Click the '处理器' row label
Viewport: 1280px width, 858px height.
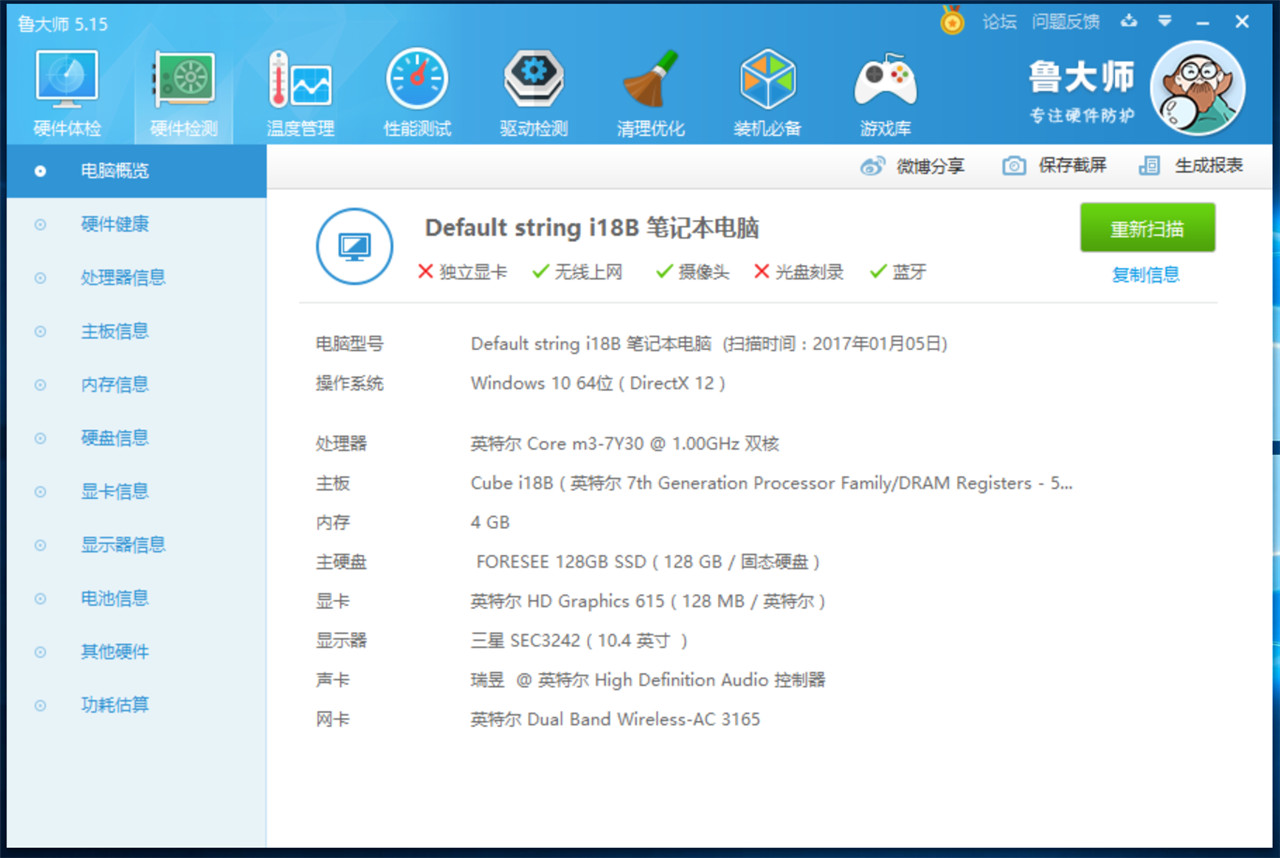point(342,443)
